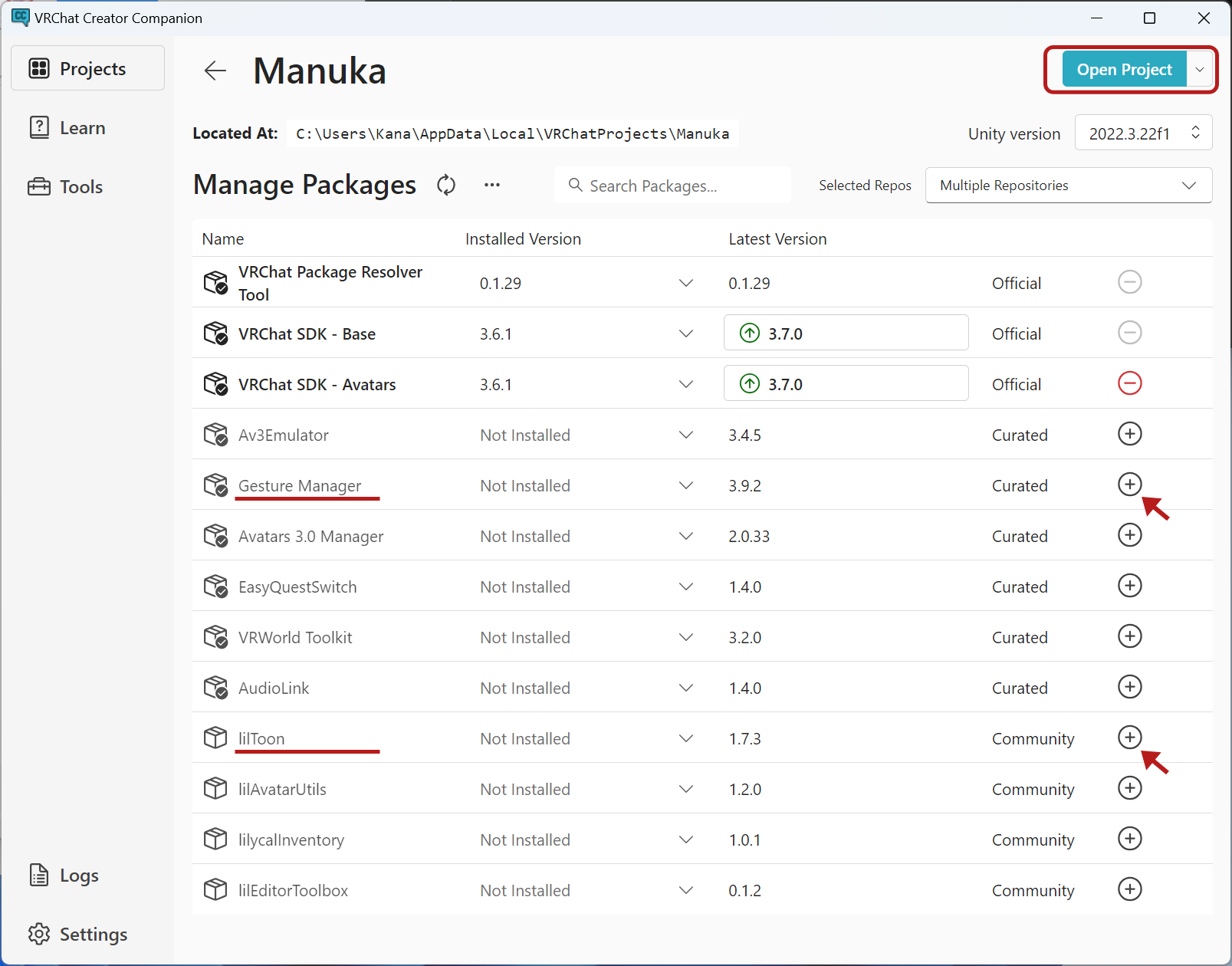This screenshot has width=1232, height=966.
Task: Click Not Installed in the lilAvatarUtils row
Action: 525,789
